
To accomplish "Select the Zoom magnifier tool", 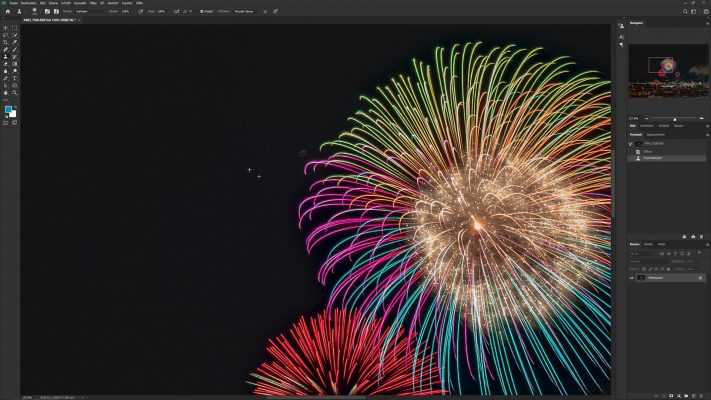I will click(14, 92).
